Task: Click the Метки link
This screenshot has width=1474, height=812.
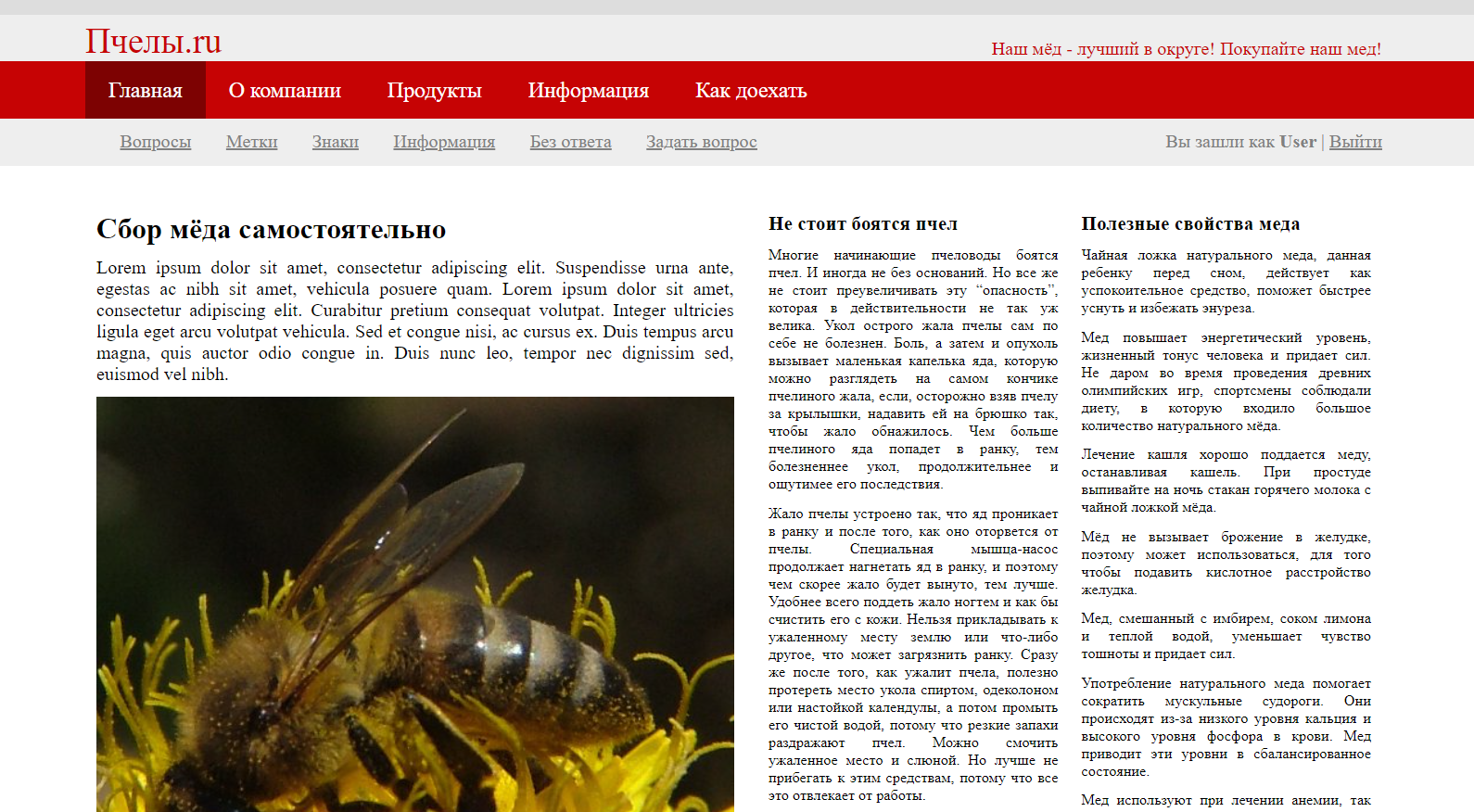Action: 251,142
